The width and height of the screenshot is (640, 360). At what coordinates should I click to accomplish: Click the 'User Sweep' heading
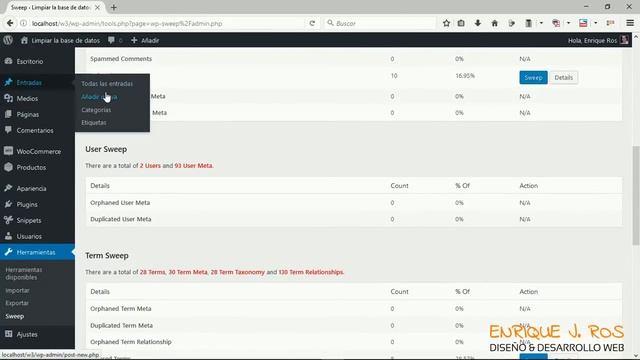[106, 149]
